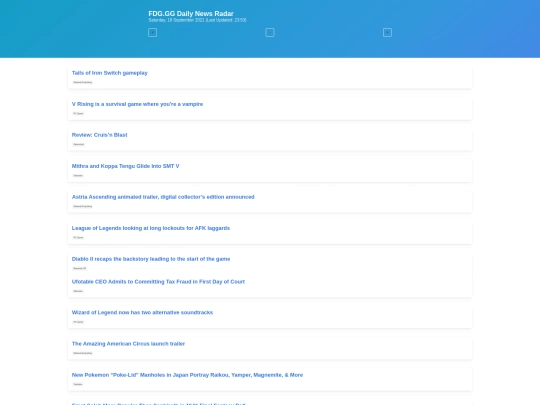Open the Tails of Iron Switch gameplay article
This screenshot has width=540, height=405.
110,73
